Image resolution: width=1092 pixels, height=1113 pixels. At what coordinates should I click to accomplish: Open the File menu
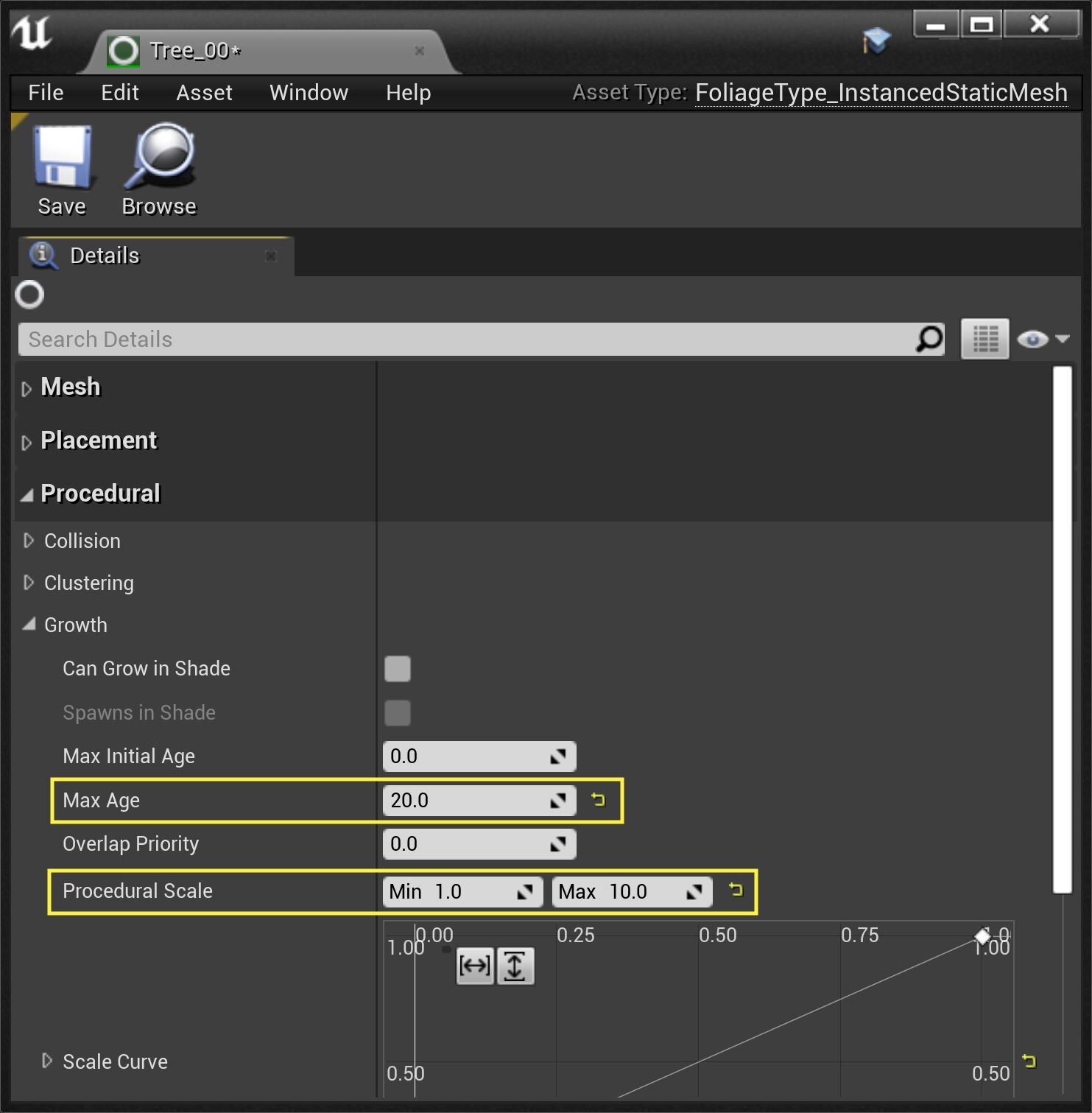46,93
